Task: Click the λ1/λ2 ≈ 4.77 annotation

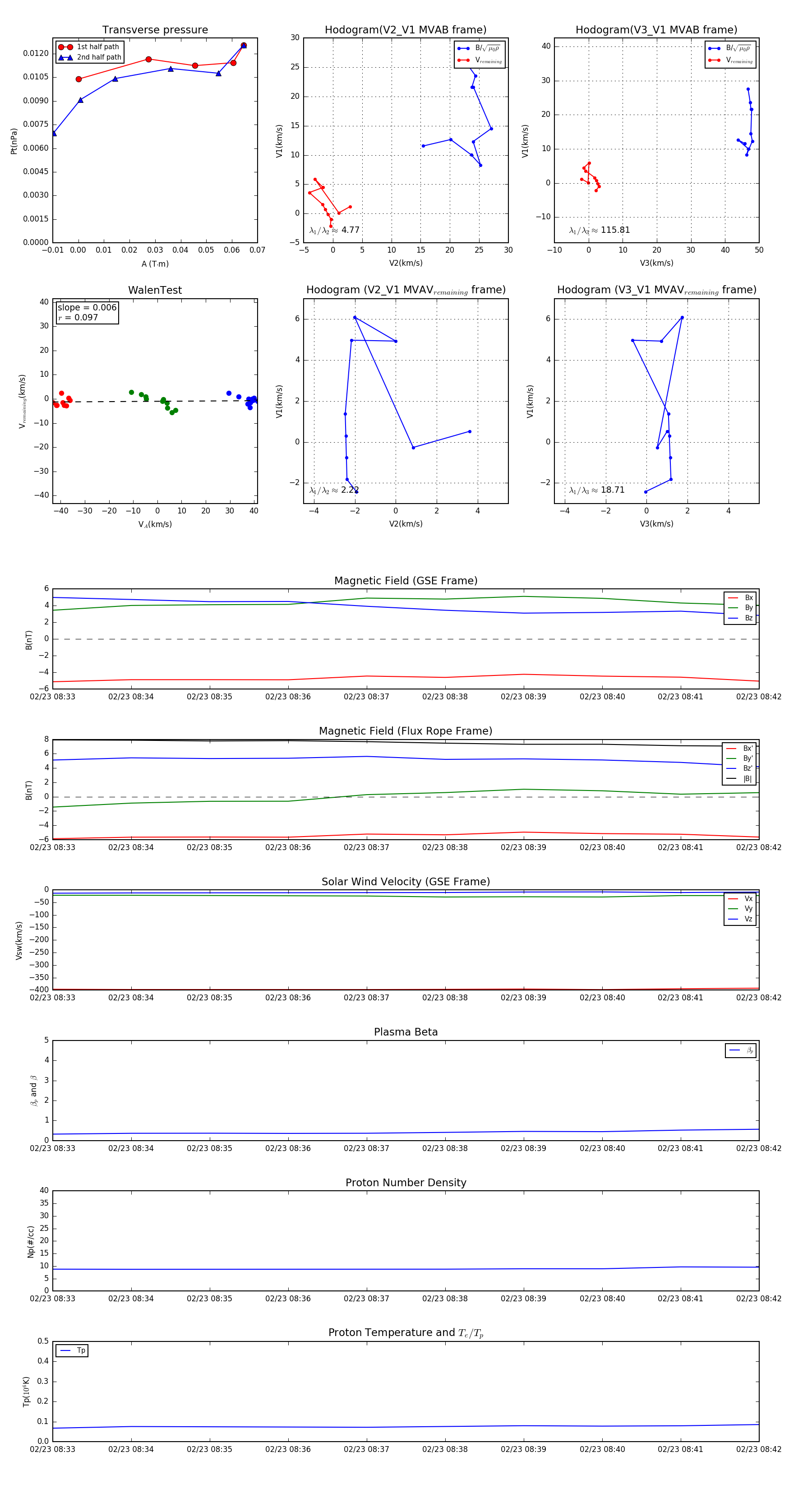Action: [x=335, y=230]
